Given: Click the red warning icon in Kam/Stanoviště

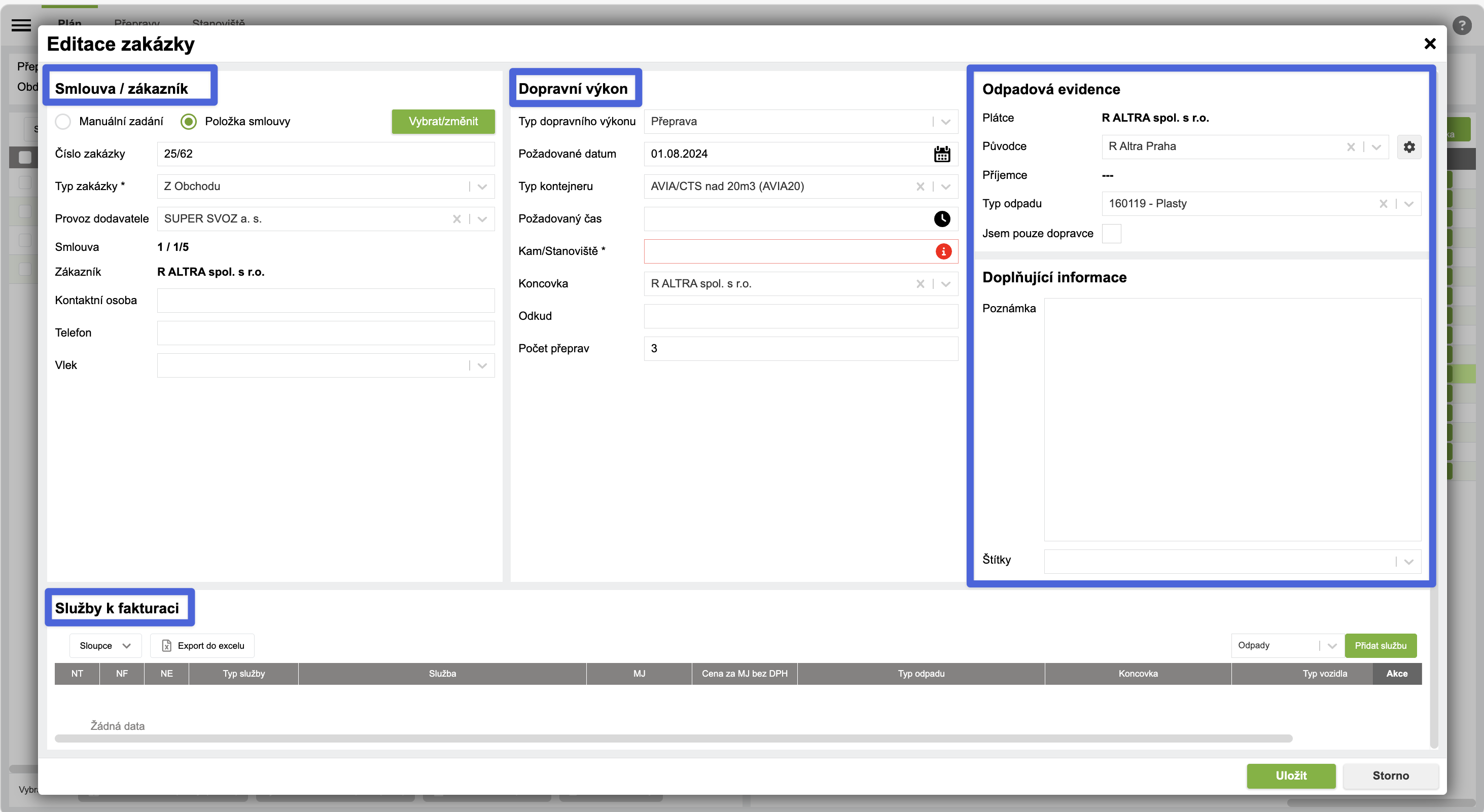Looking at the screenshot, I should (x=943, y=251).
